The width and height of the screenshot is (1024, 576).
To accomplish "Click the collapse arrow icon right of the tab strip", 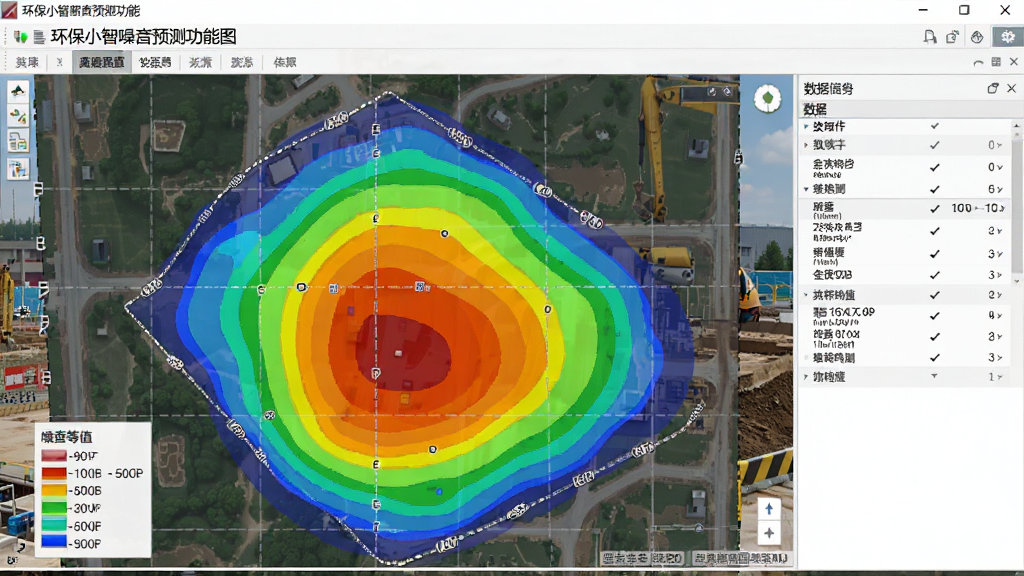I will click(x=978, y=63).
